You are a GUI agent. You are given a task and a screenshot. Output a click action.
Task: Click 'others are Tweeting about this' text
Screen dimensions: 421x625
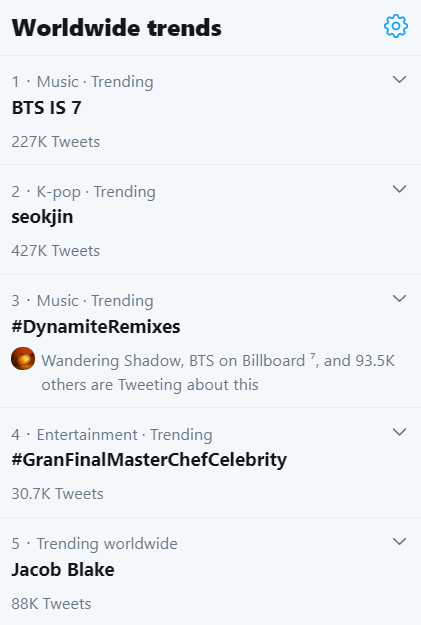click(x=150, y=385)
